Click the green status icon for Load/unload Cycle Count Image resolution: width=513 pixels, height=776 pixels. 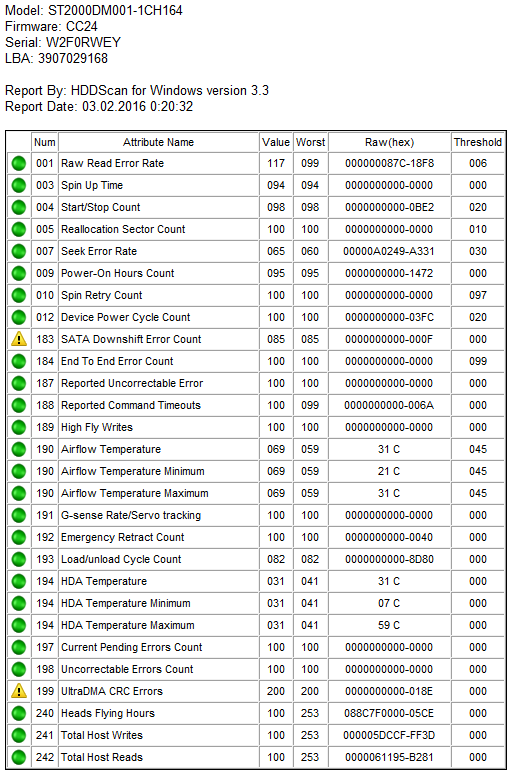pyautogui.click(x=19, y=559)
